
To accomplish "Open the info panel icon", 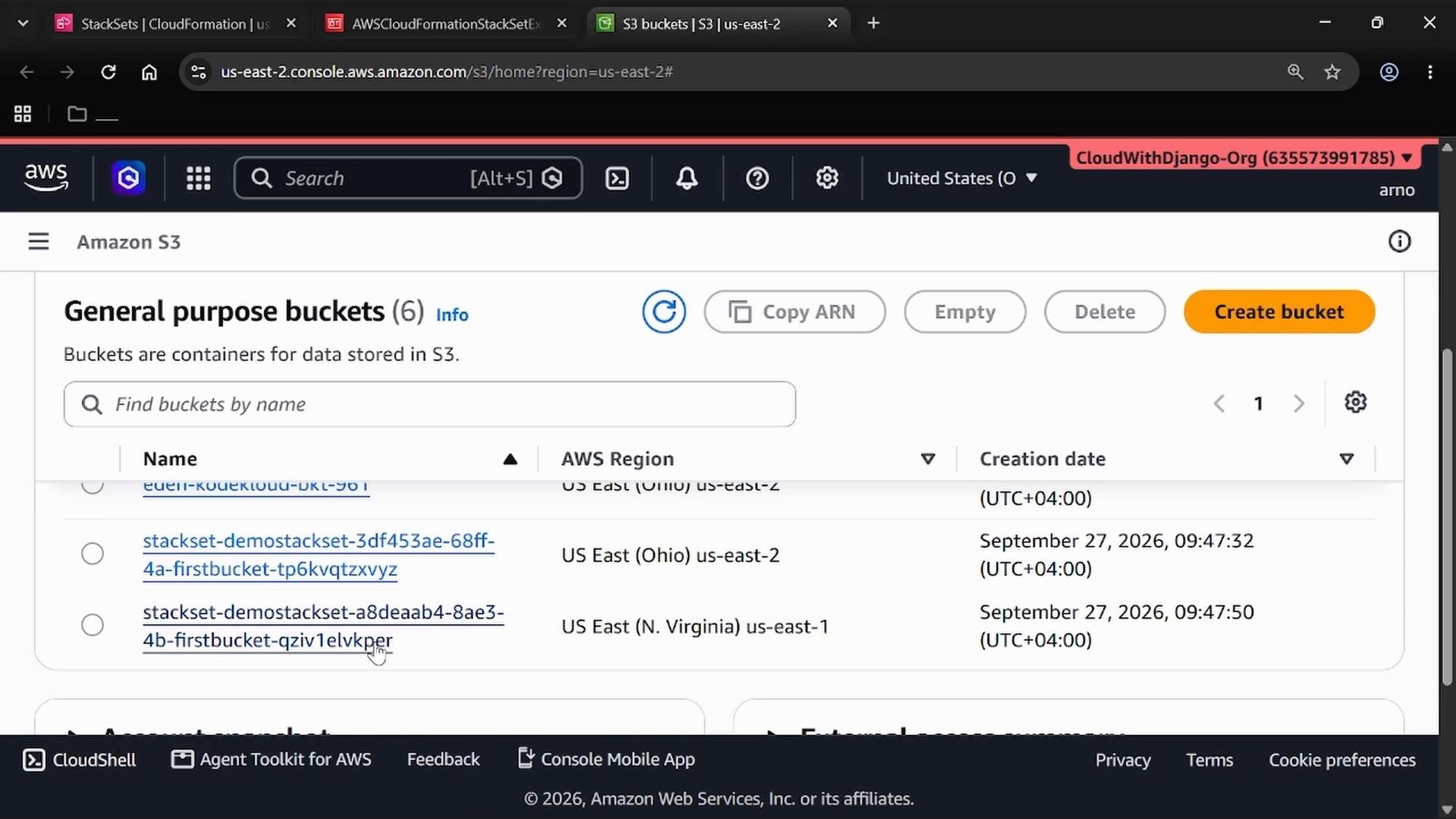I will tap(1400, 242).
